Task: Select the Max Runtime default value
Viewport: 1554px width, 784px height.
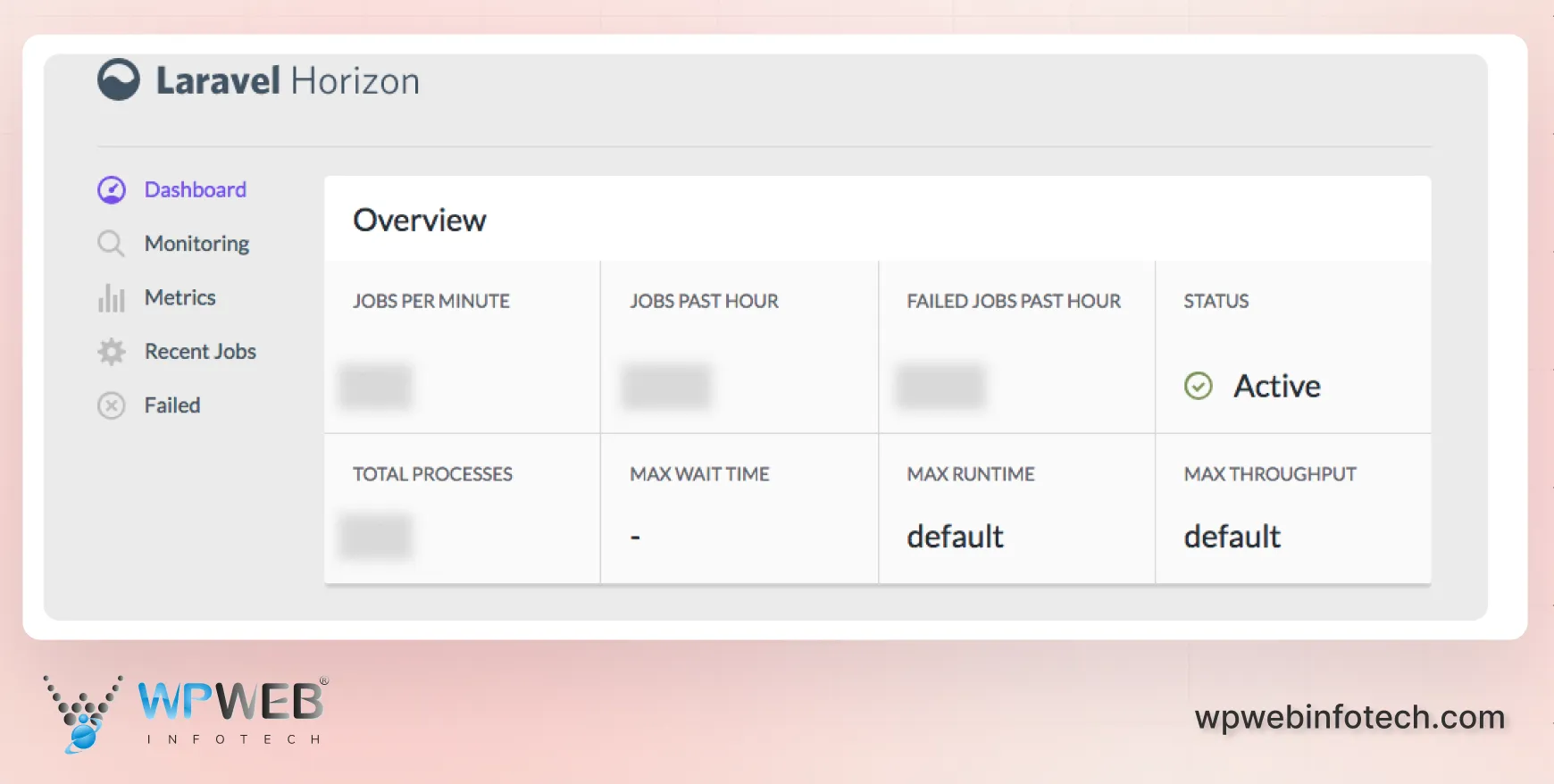Action: pyautogui.click(x=956, y=537)
